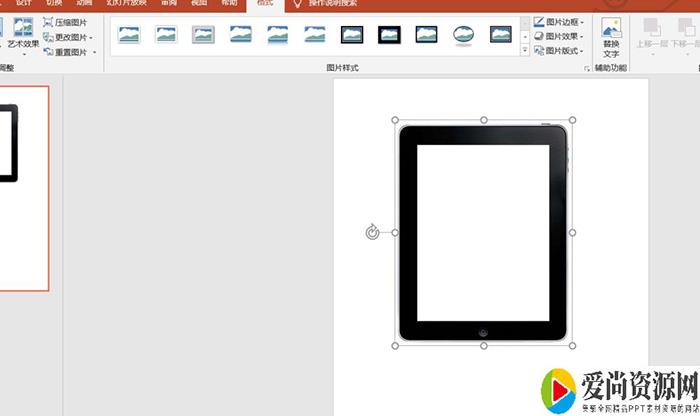Click 压缩图片 compress pictures icon
The image size is (700, 416).
[x=49, y=21]
